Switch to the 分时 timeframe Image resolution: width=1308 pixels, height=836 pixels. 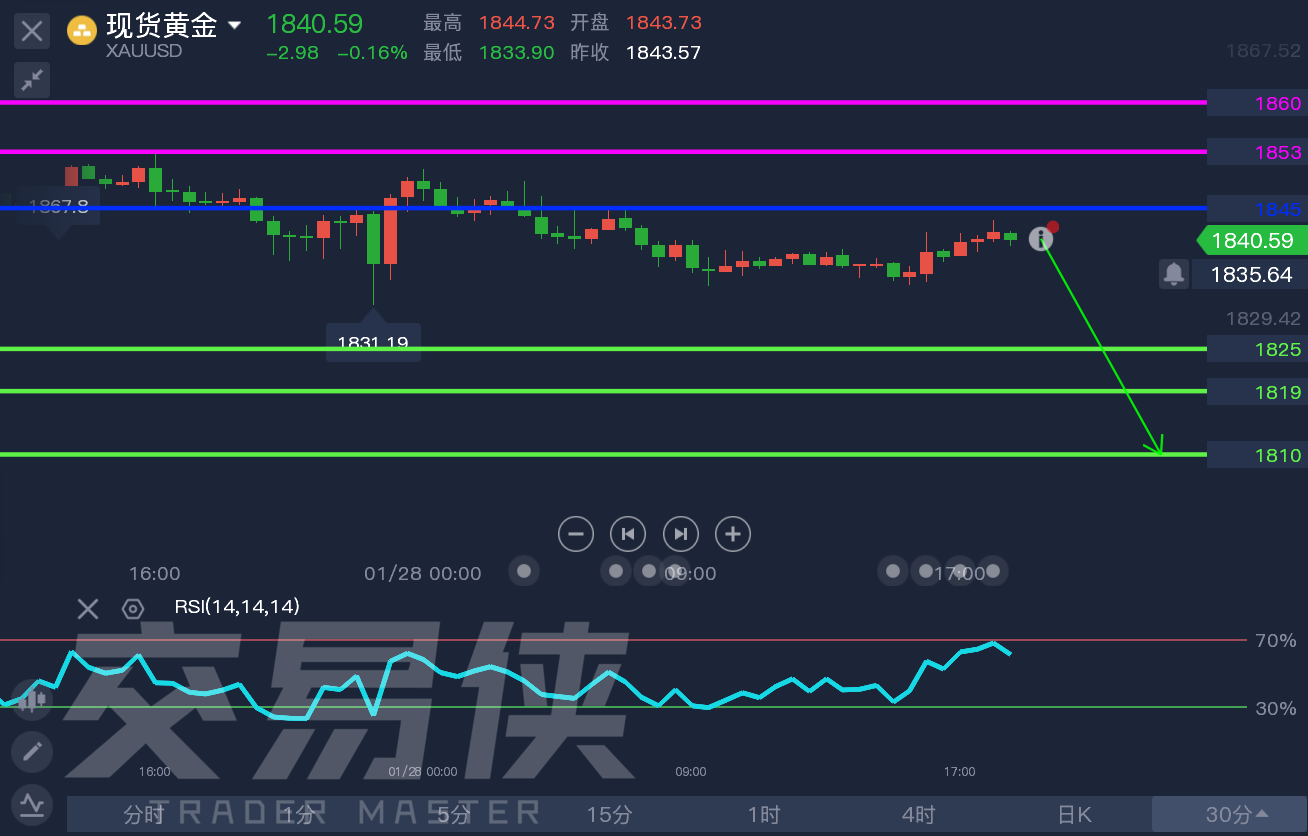[144, 814]
